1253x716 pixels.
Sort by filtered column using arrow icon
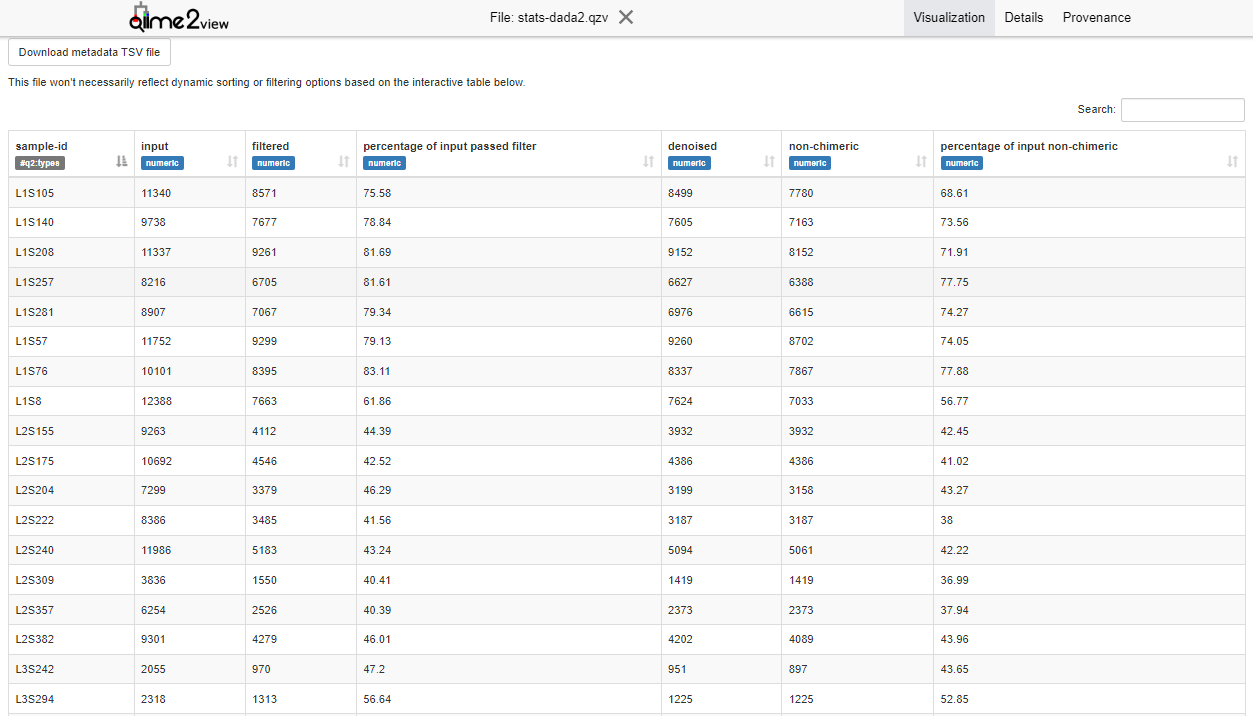[x=344, y=161]
